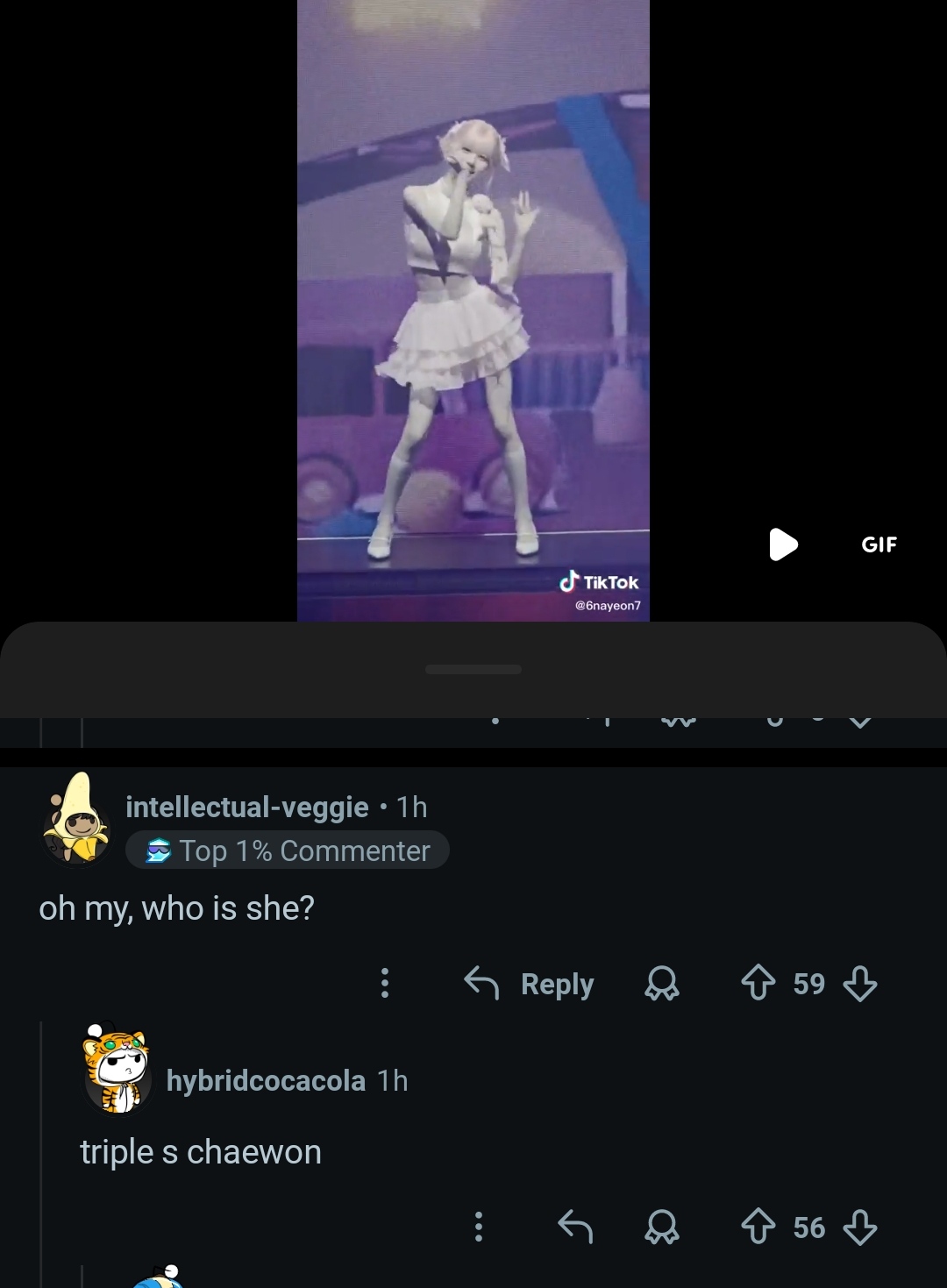Open the intellectual-veggie username link

[247, 807]
